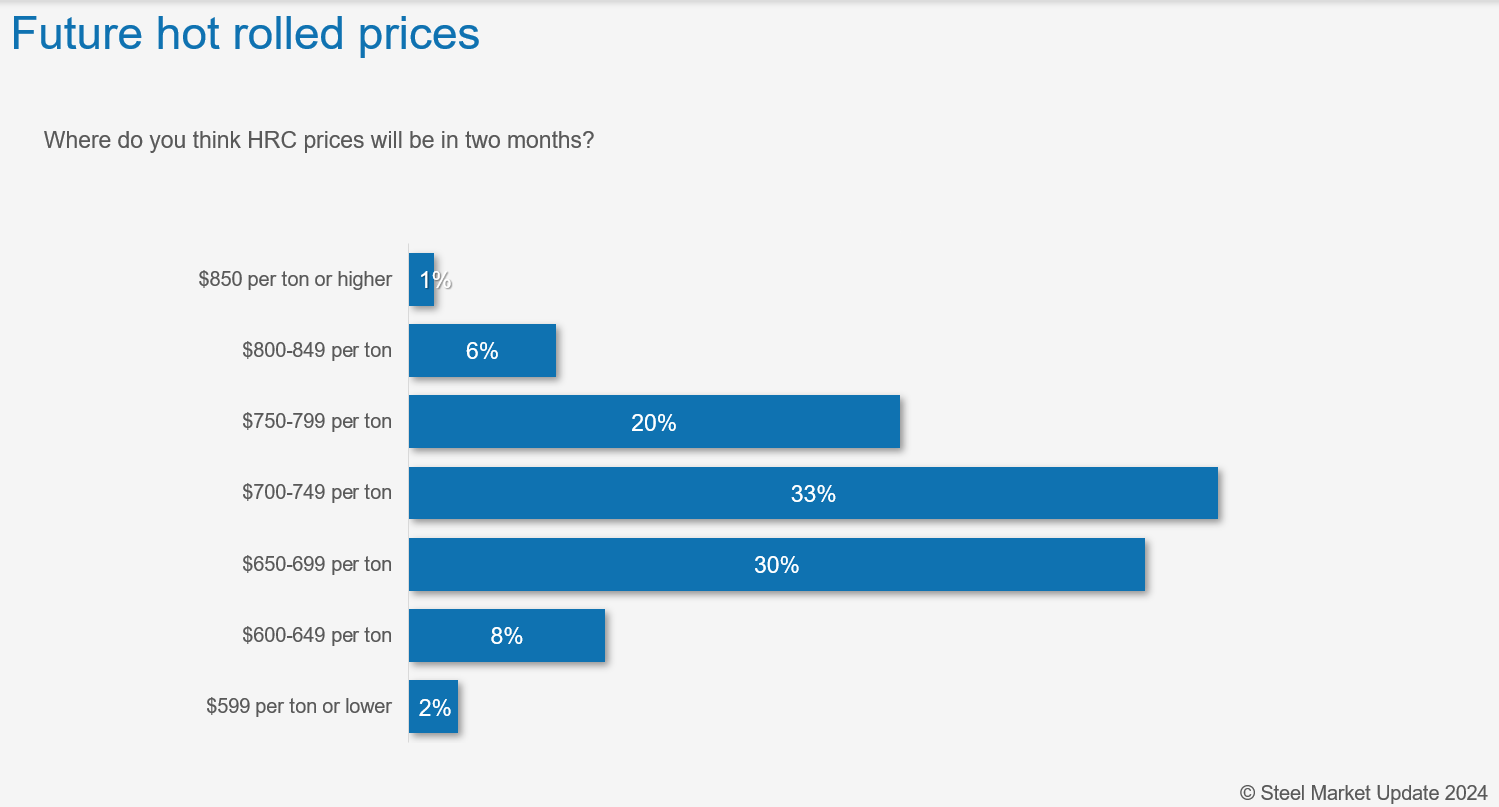
Task: Select the "$800-849 per ton" axis label
Action: (317, 351)
